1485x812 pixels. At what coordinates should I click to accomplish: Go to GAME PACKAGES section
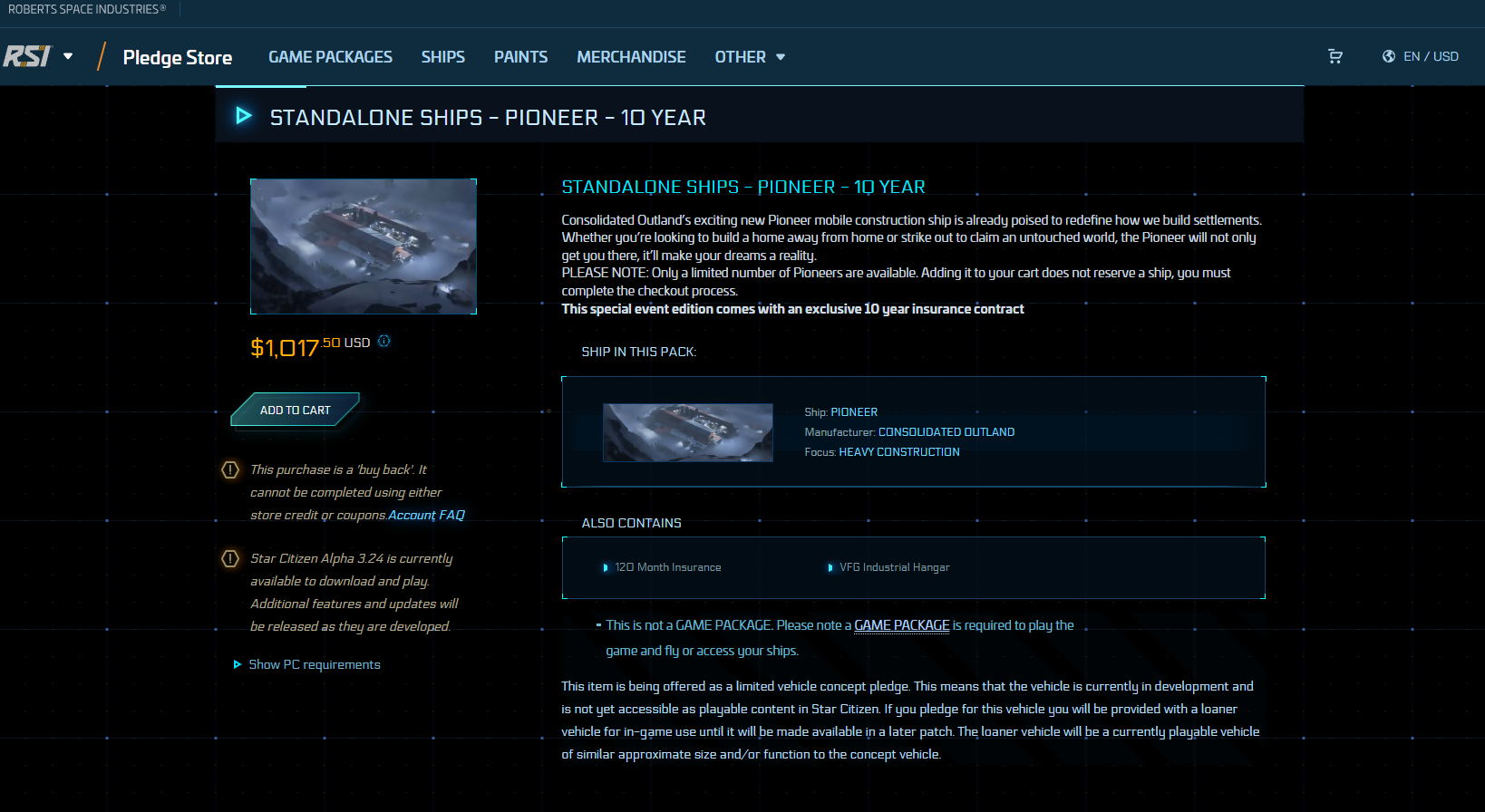pyautogui.click(x=330, y=57)
